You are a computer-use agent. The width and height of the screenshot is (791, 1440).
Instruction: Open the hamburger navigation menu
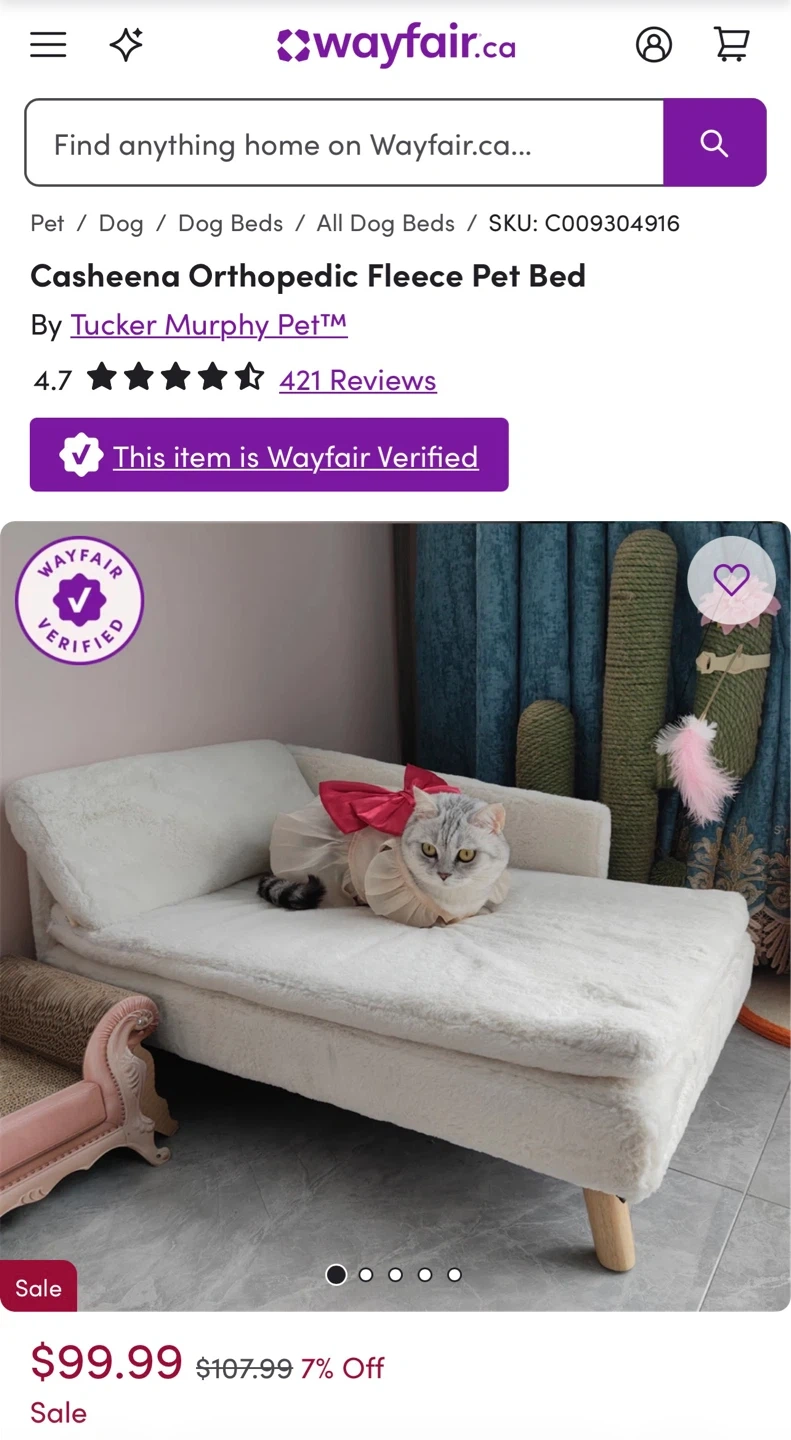[x=48, y=45]
